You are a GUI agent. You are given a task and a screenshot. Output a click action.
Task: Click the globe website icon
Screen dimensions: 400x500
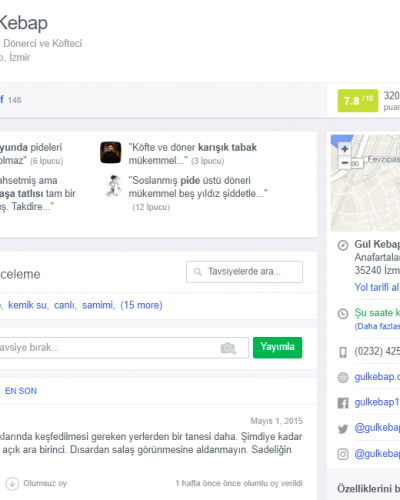343,377
